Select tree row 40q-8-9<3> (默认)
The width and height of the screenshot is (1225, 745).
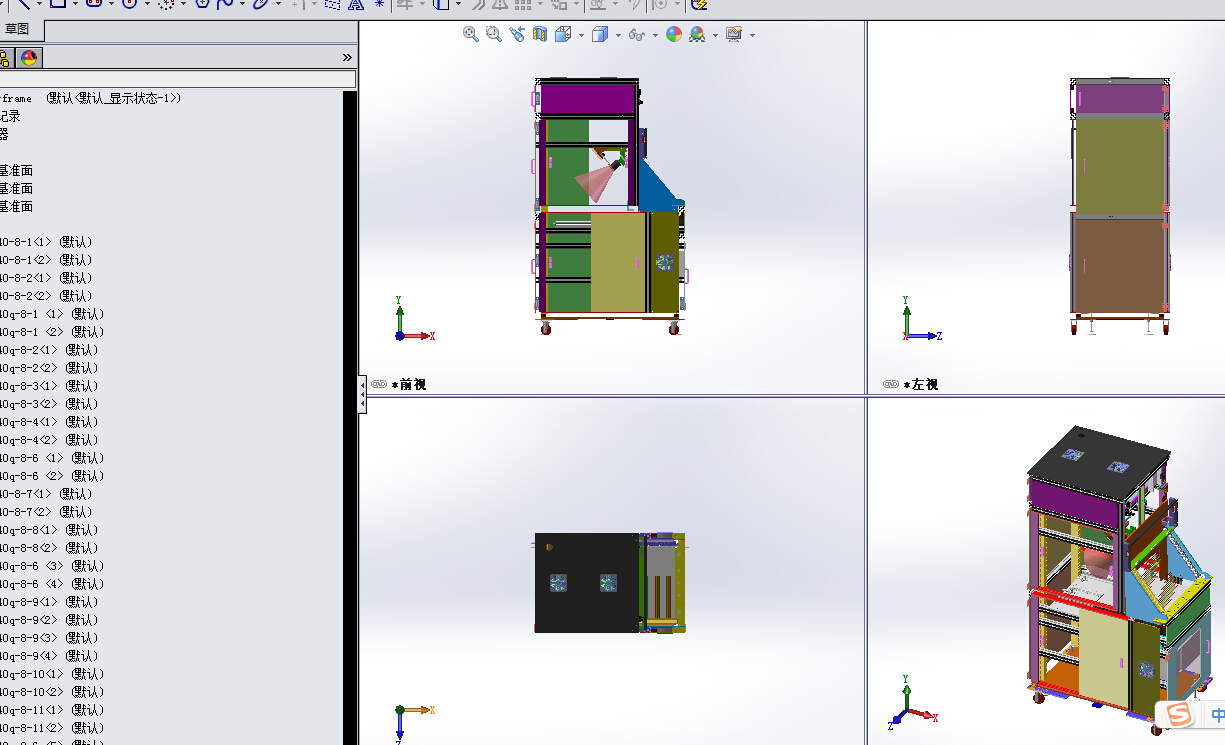(49, 638)
